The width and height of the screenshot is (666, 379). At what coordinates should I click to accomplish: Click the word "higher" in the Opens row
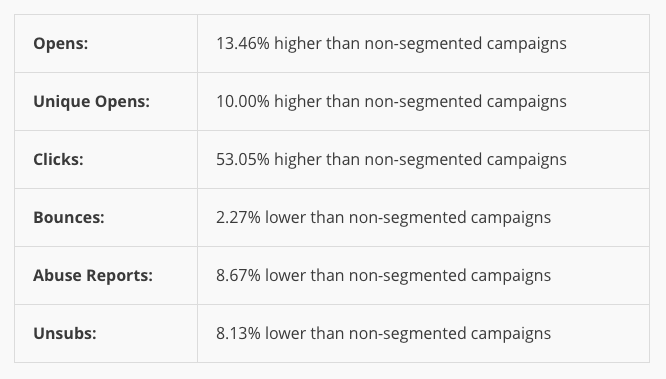point(298,44)
